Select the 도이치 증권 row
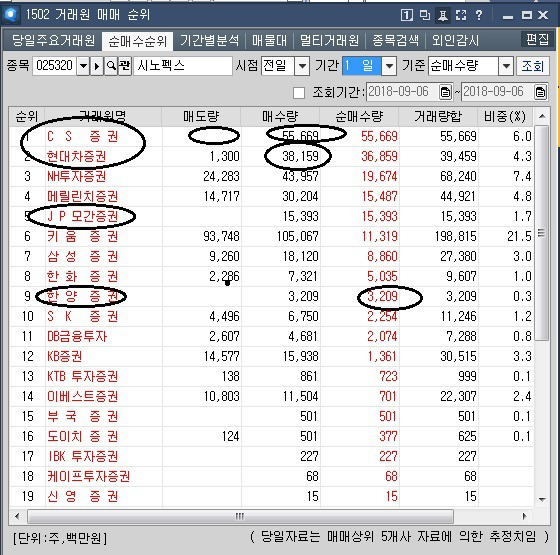 (271, 436)
